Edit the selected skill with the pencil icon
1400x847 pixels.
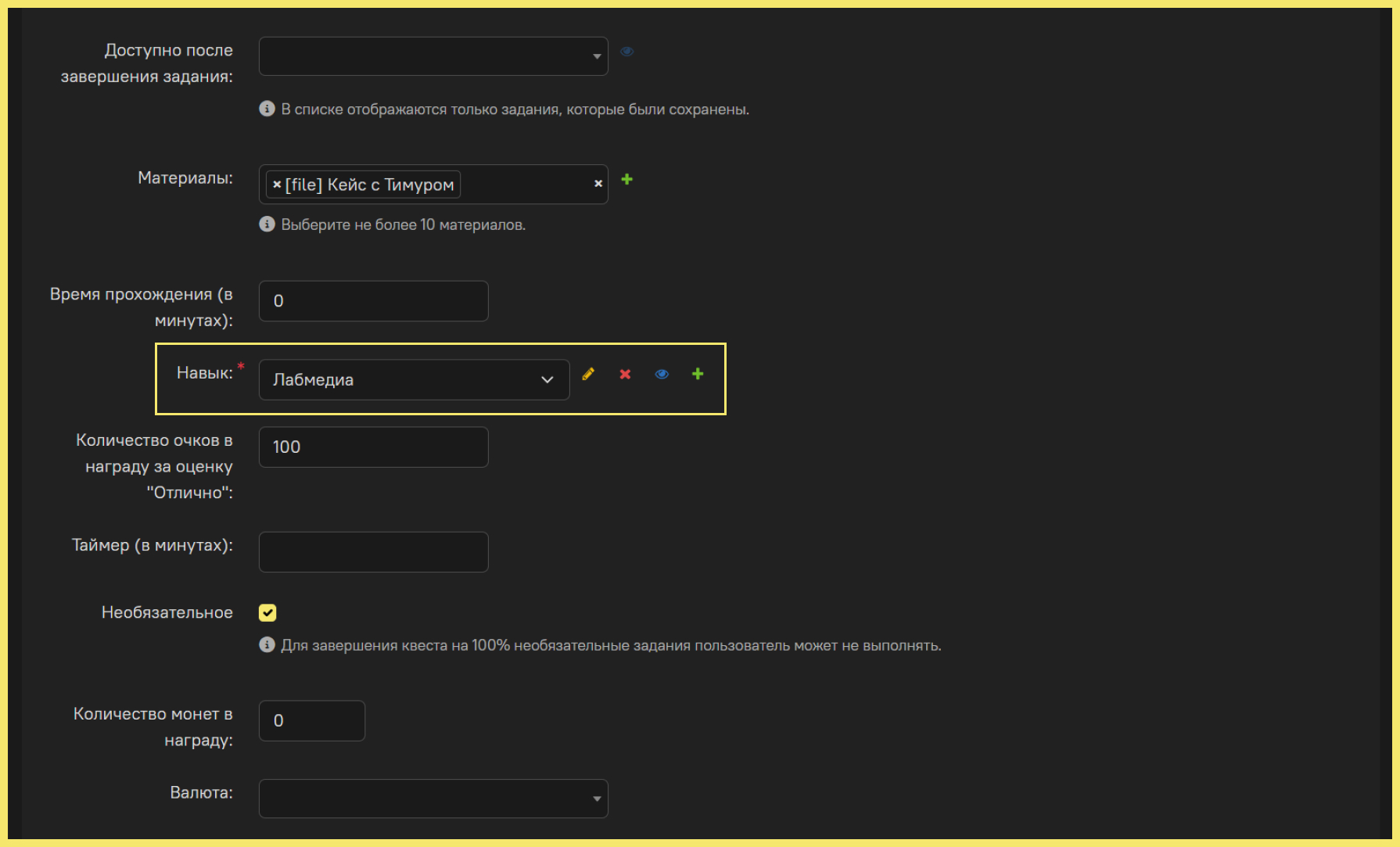pyautogui.click(x=588, y=374)
